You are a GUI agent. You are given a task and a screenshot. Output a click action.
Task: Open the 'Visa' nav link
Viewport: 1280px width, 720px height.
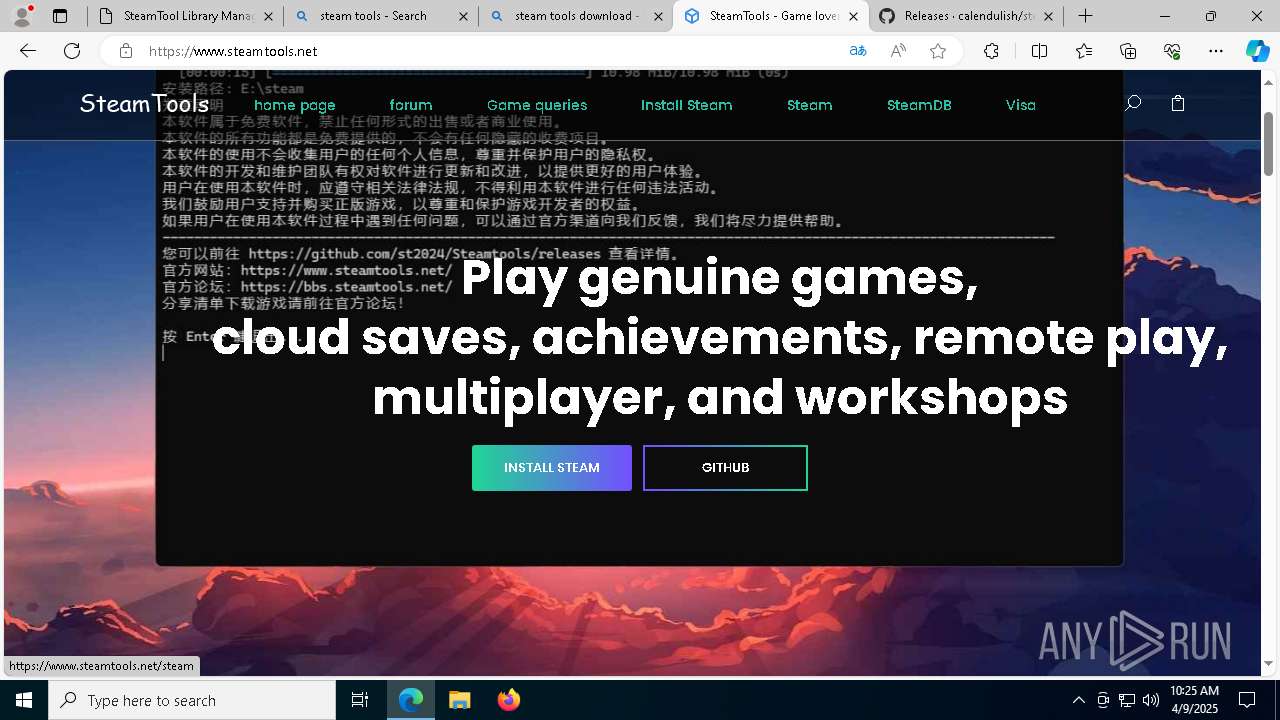[1021, 105]
